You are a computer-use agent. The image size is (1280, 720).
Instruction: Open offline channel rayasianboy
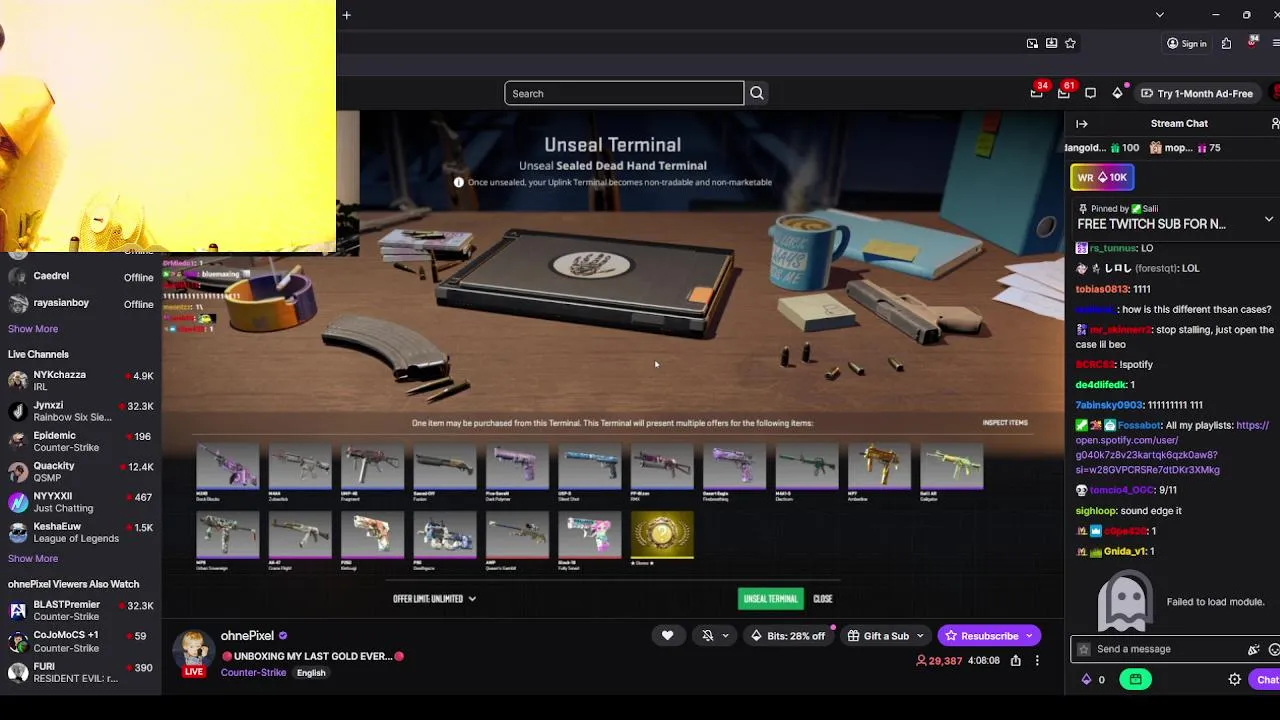[x=80, y=303]
